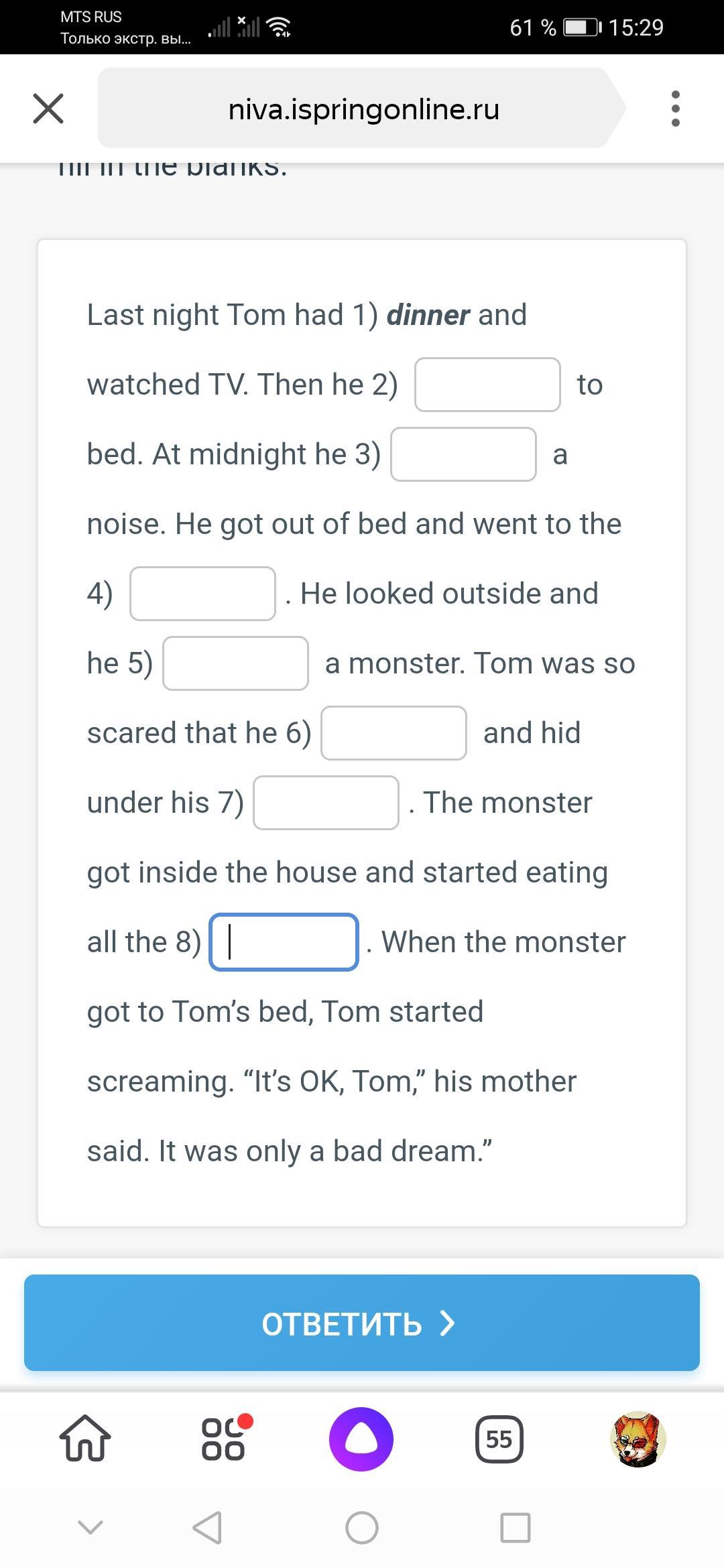The image size is (724, 1568).
Task: Open the tabs counter showing 55
Action: [x=499, y=1439]
